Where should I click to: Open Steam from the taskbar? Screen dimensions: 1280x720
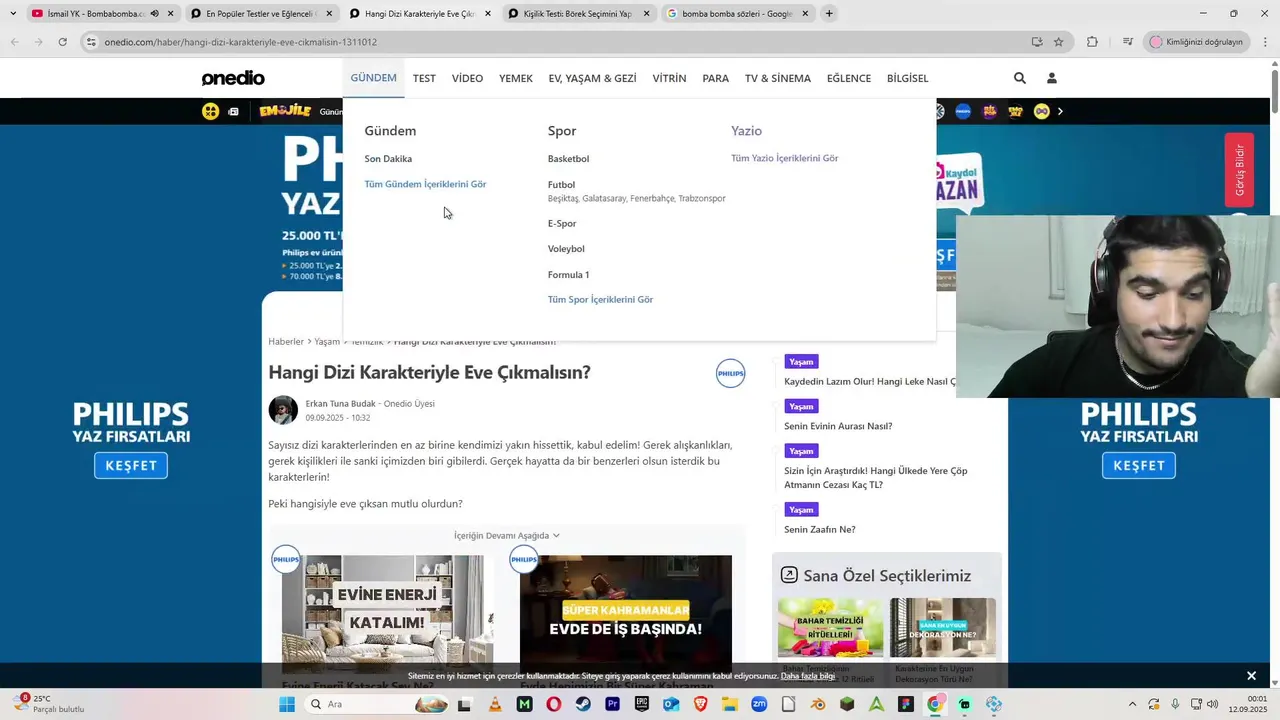[x=583, y=704]
